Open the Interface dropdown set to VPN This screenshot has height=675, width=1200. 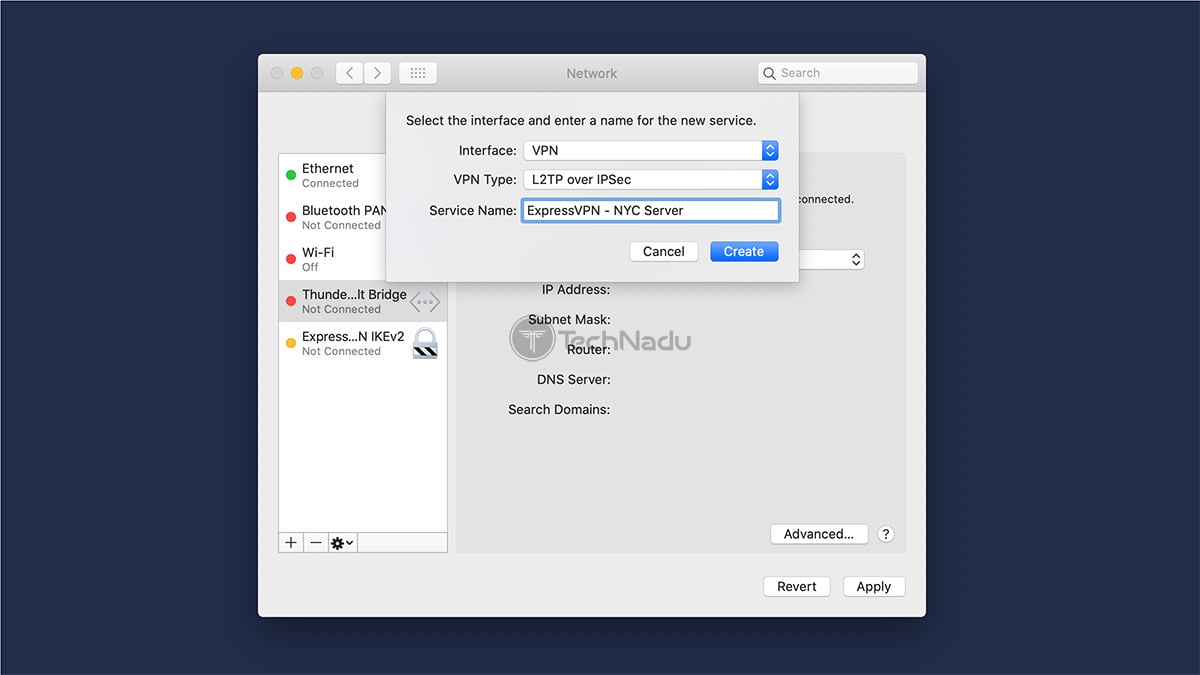[x=650, y=151]
